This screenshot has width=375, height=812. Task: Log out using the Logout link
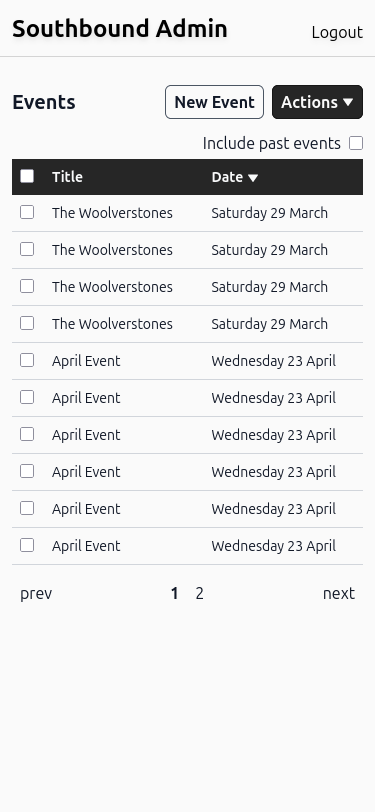[x=337, y=32]
